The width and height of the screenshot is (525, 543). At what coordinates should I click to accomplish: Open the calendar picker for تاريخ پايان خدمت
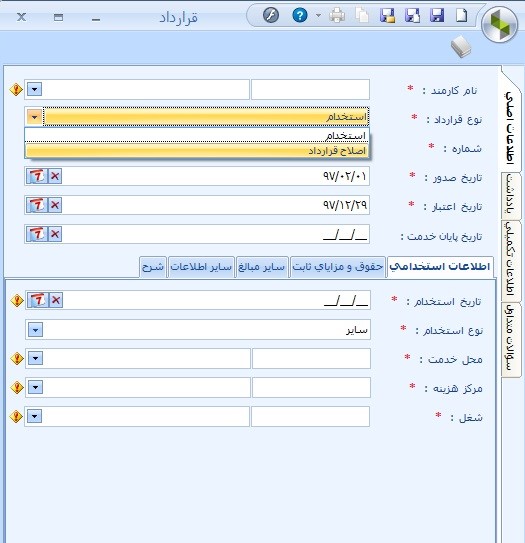[37, 234]
